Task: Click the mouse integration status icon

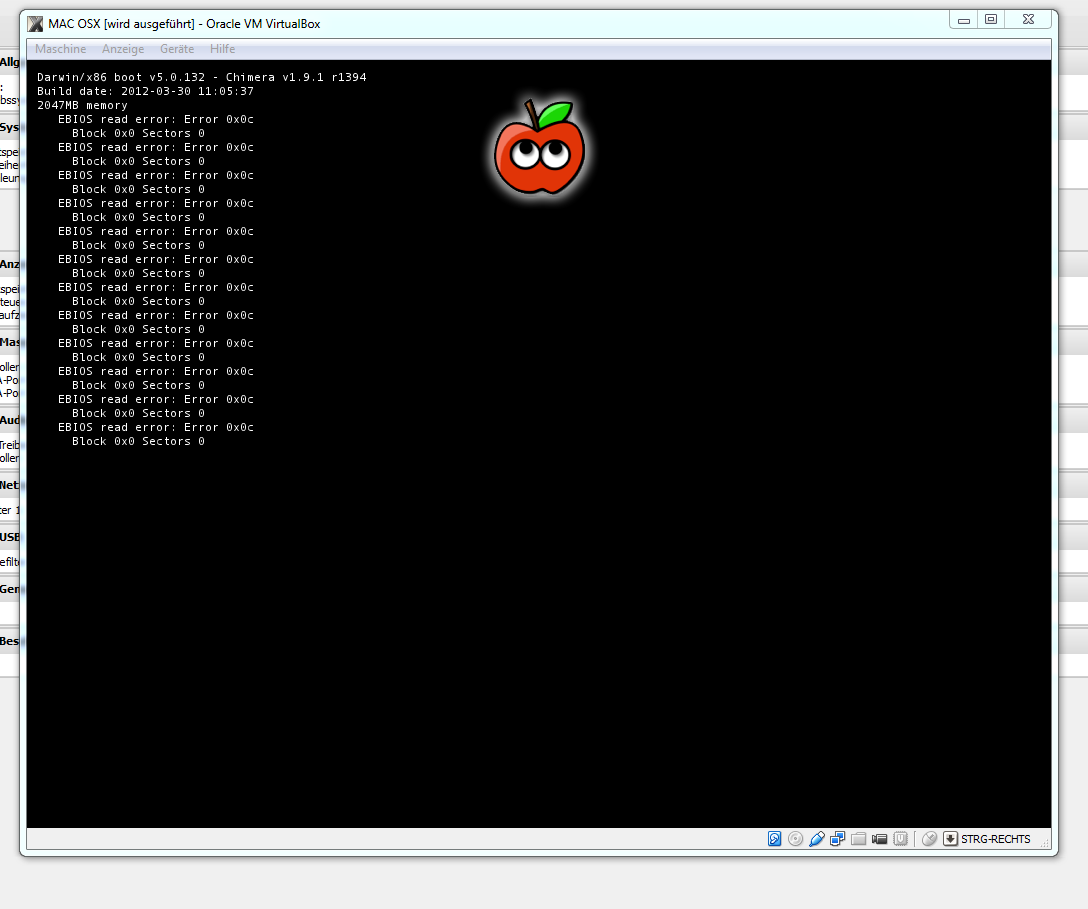Action: 929,839
